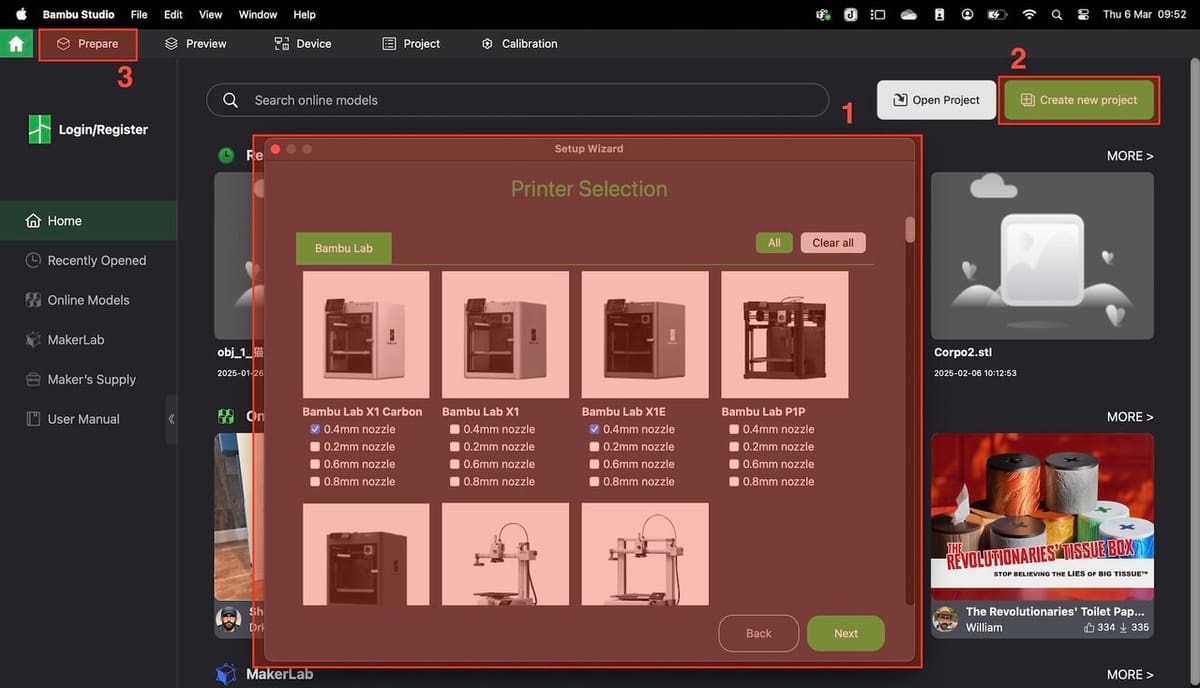Click the Setup Wizard vertical scrollbar
The width and height of the screenshot is (1200, 688).
coord(910,230)
